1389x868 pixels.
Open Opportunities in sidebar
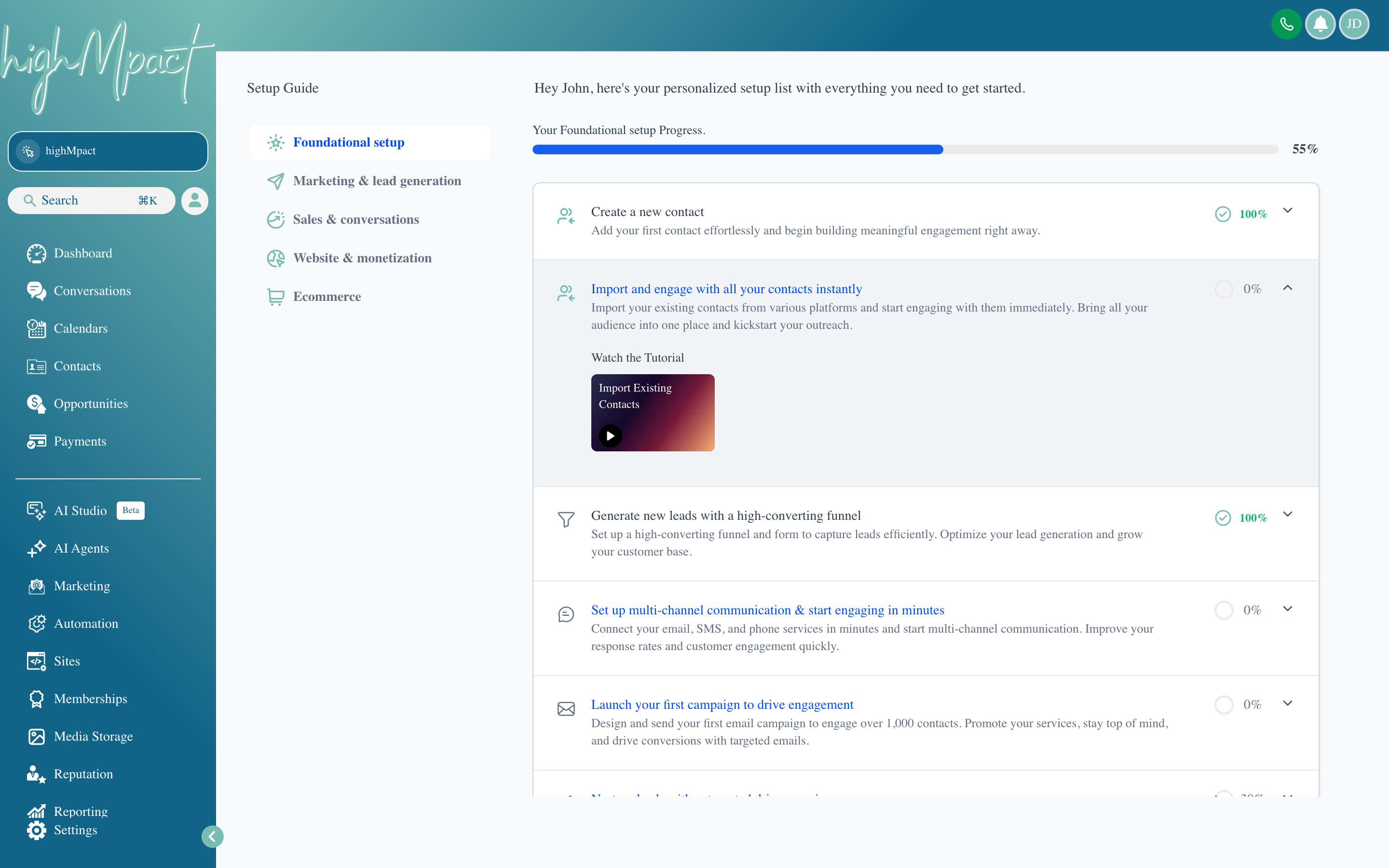click(x=78, y=404)
